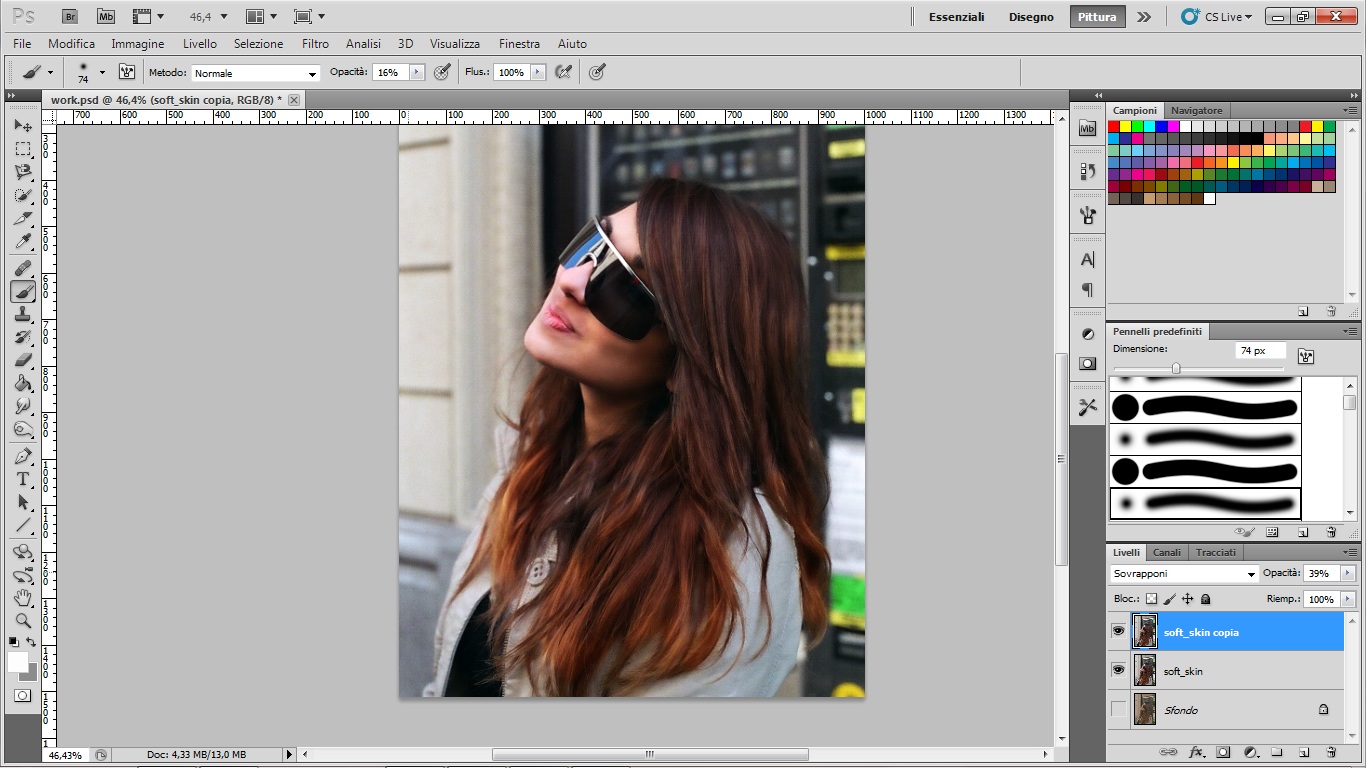Open the brush panel toggle in options bar

[x=127, y=72]
